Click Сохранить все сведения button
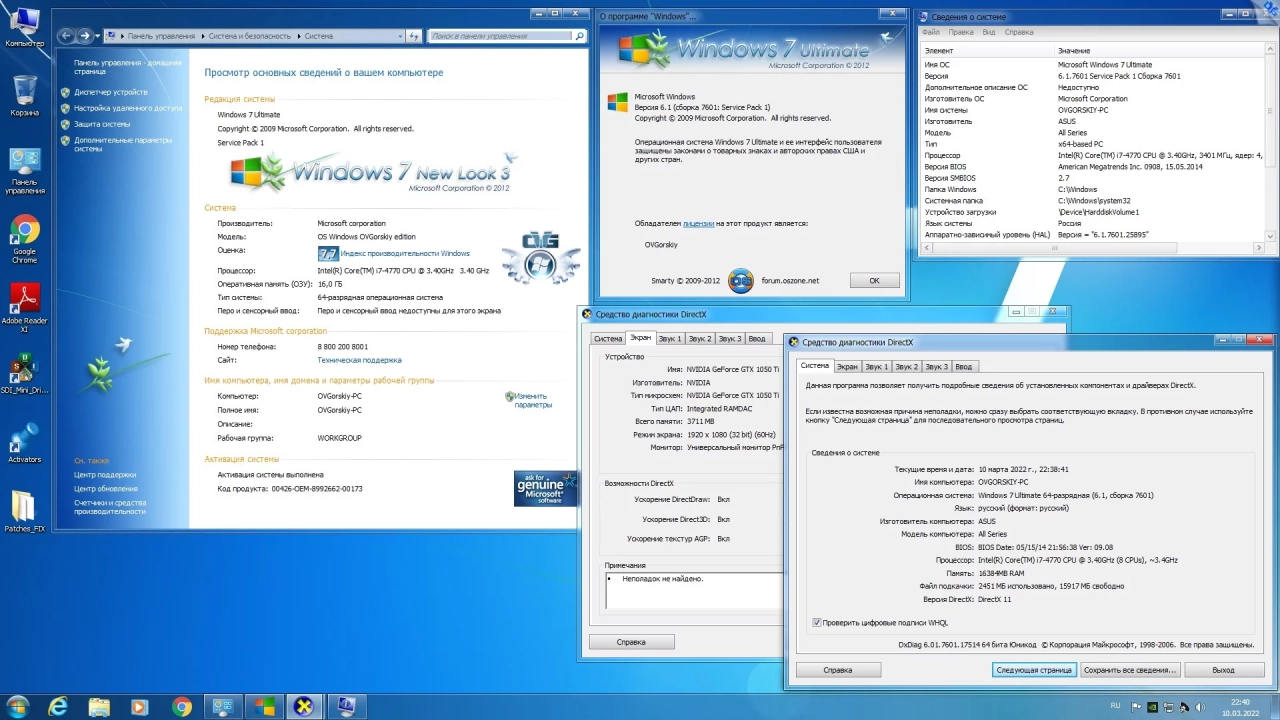 coord(1130,670)
